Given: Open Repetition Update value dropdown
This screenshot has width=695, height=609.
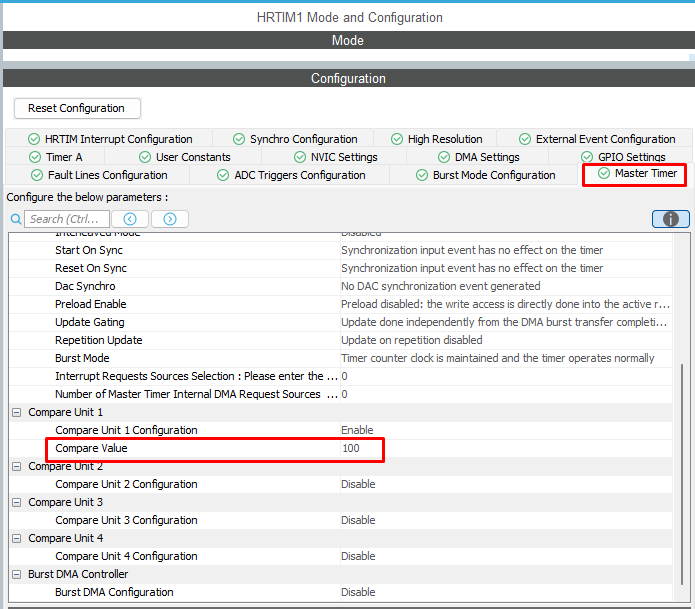Looking at the screenshot, I should coord(506,340).
